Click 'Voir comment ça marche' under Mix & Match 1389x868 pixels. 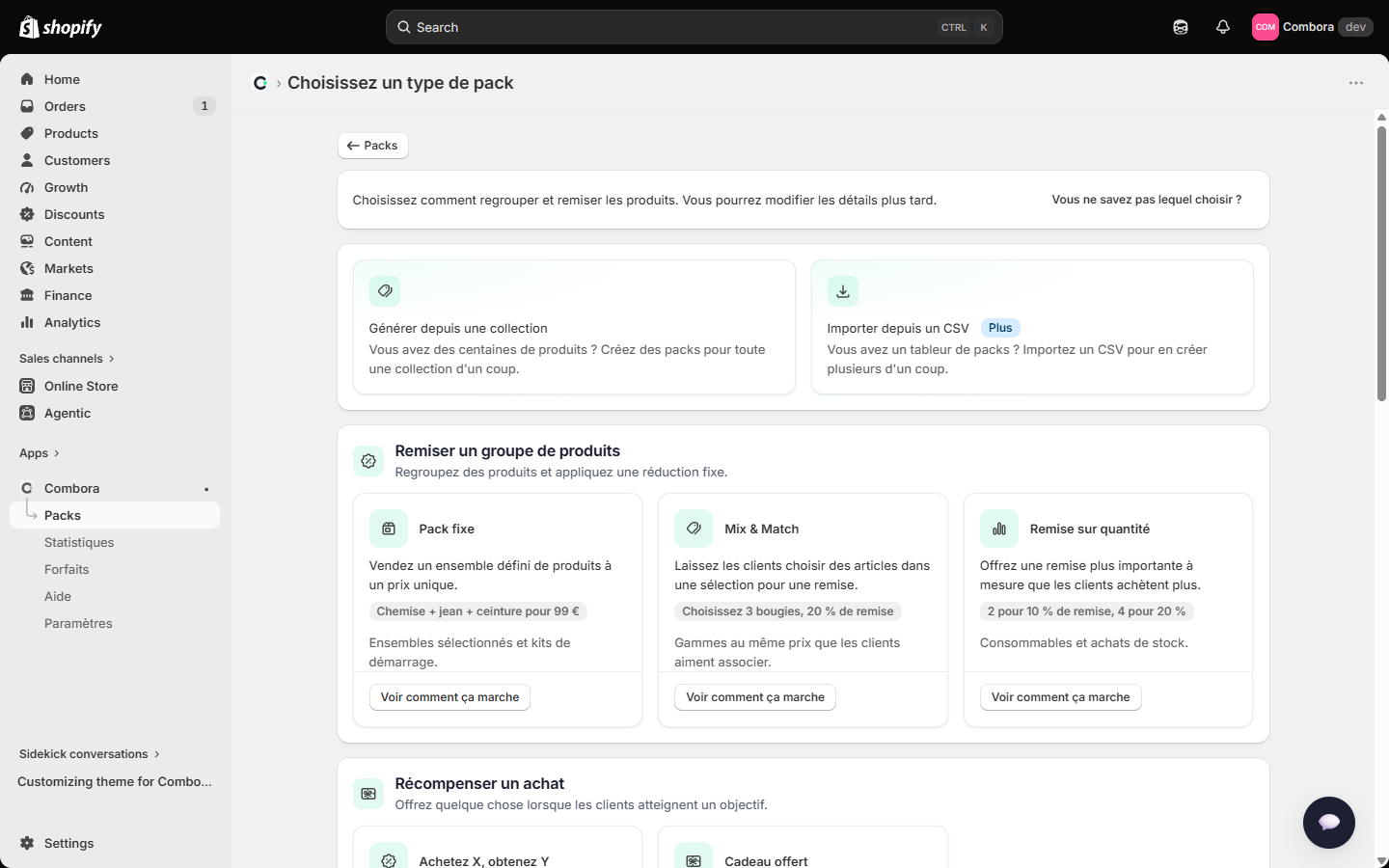pyautogui.click(x=755, y=697)
